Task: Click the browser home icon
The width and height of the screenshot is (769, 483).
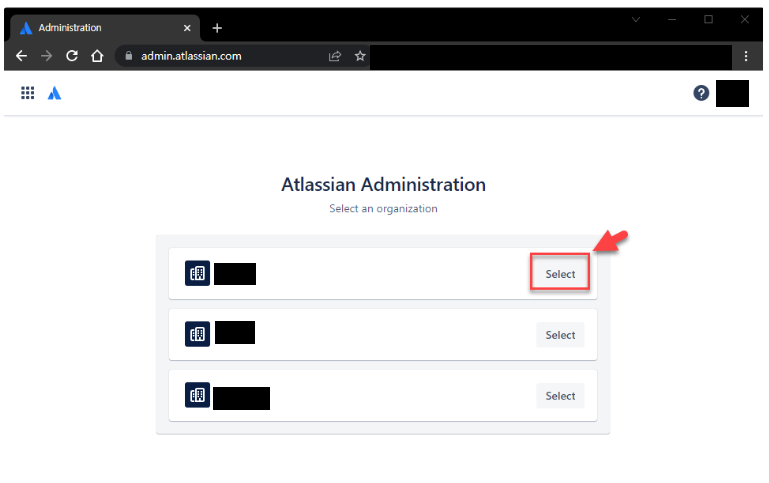Action: [x=97, y=56]
